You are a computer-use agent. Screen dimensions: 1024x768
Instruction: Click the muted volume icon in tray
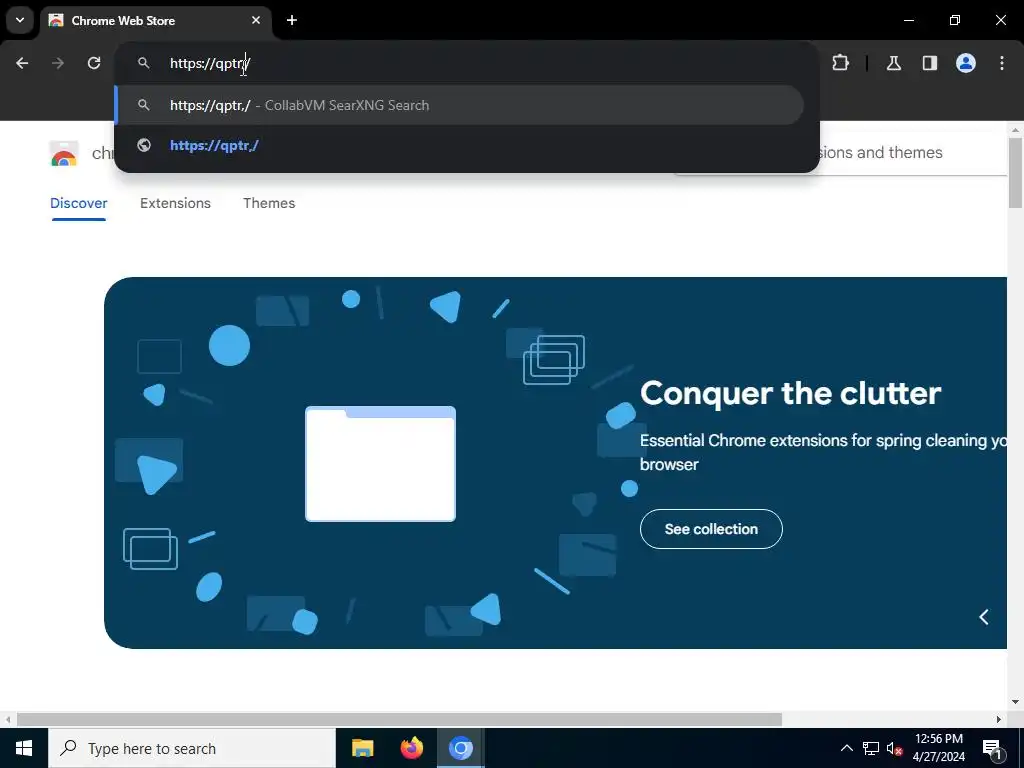pyautogui.click(x=894, y=748)
